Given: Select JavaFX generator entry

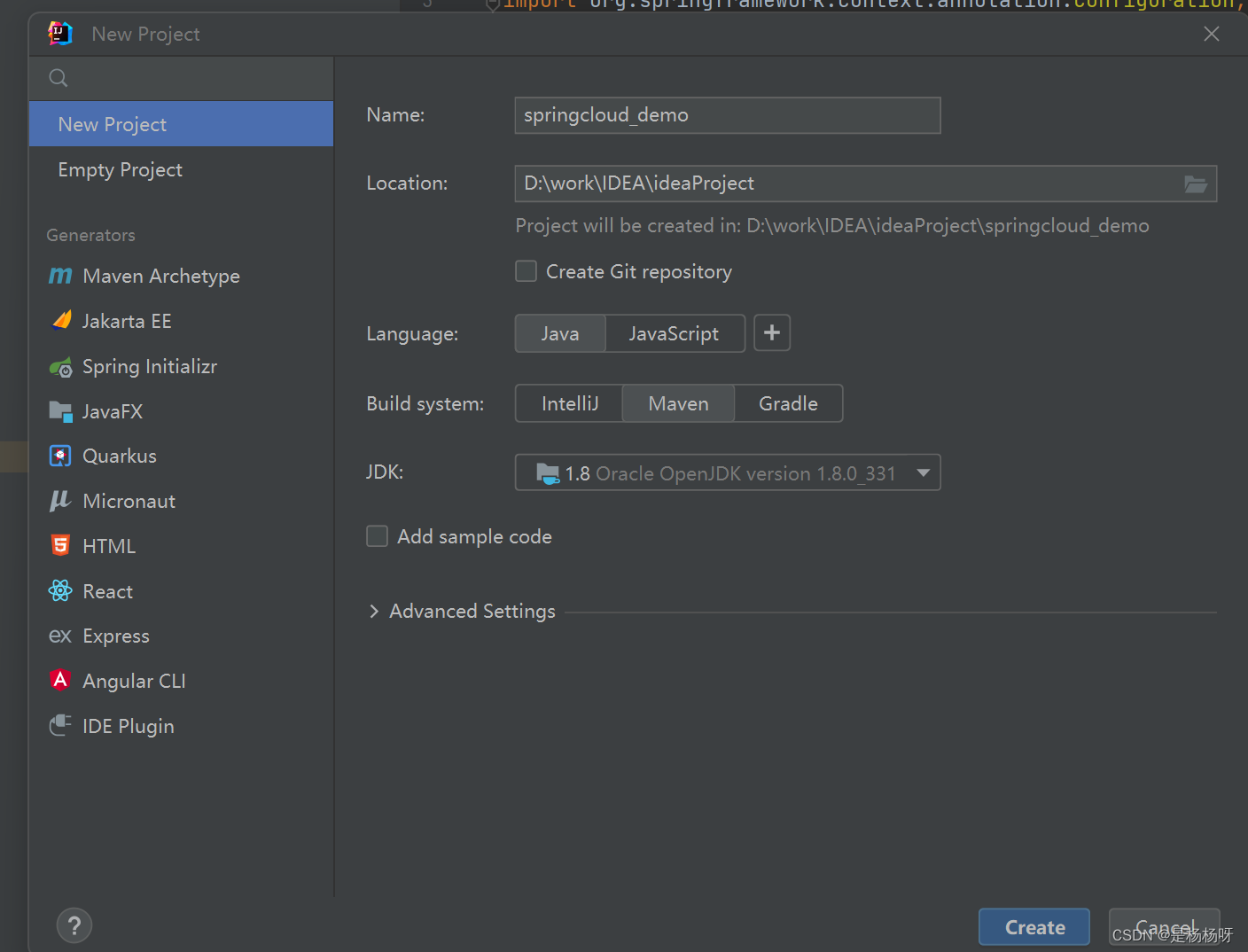Looking at the screenshot, I should tap(181, 411).
